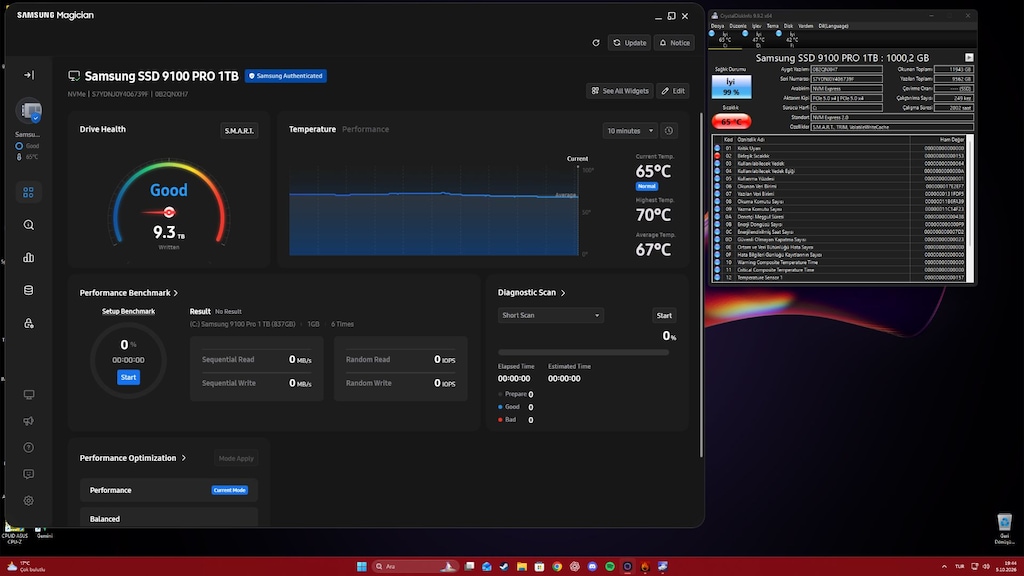Select the 65 °C C: disk in CrystalDiskInfo

(x=724, y=39)
